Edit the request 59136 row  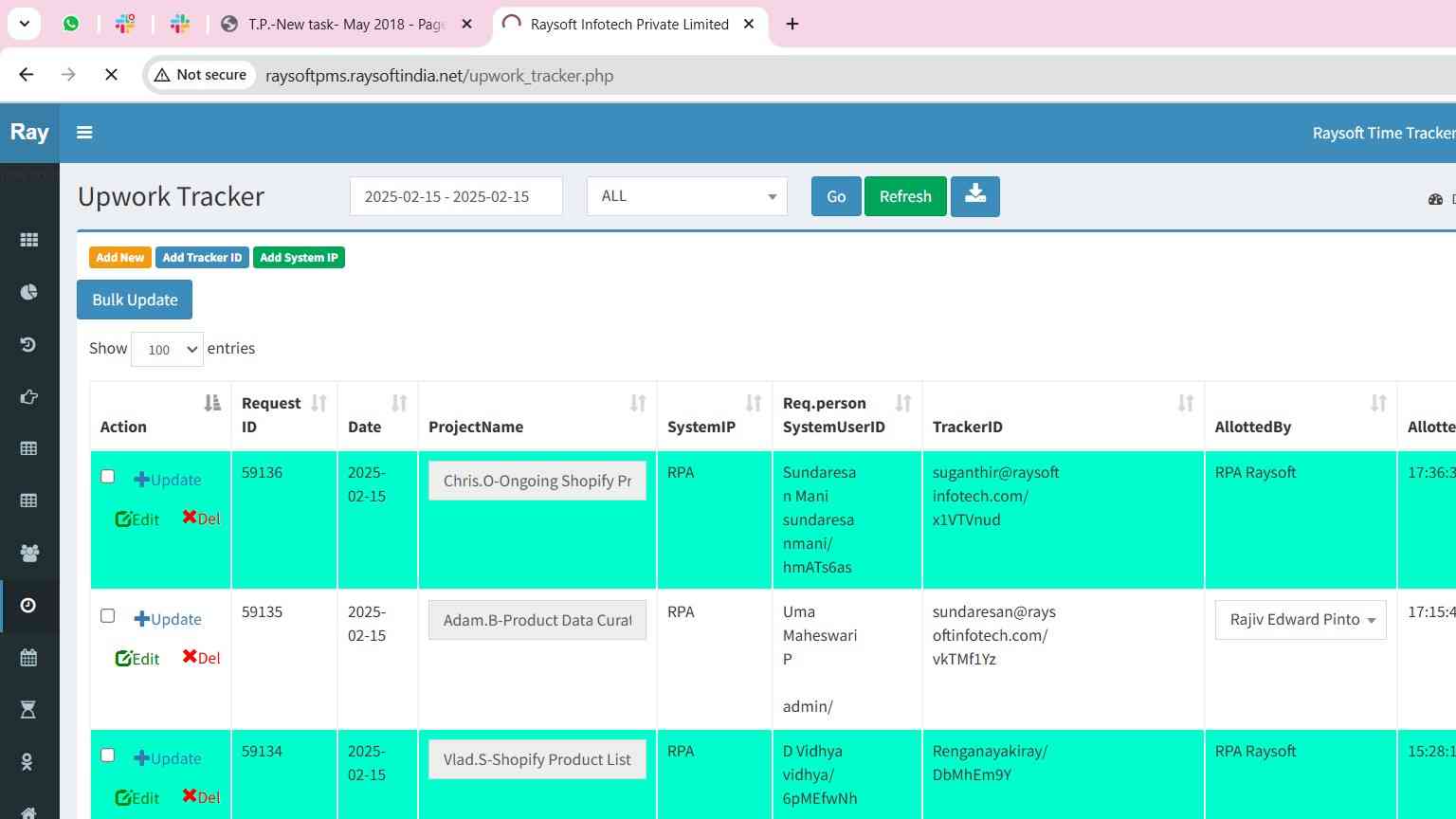tap(137, 519)
